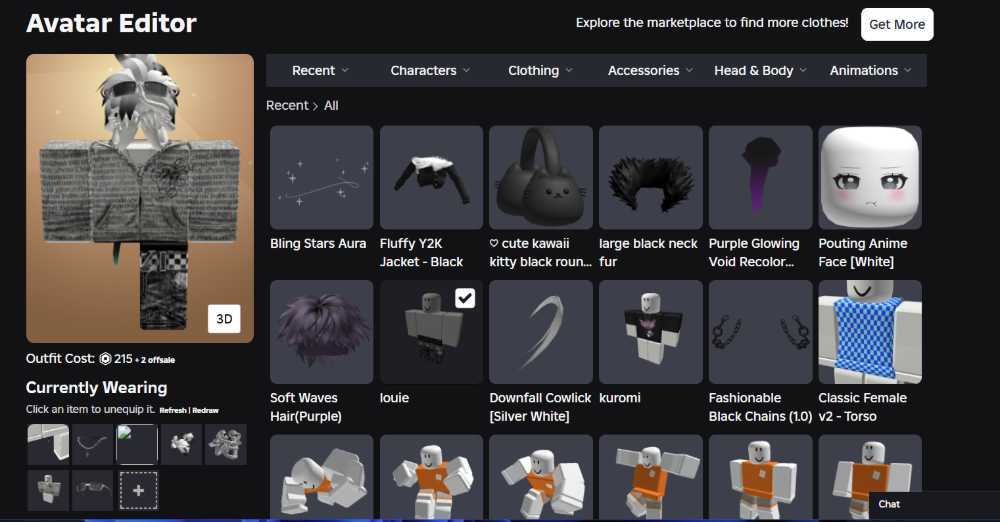This screenshot has height=522, width=1000.
Task: Click the Soft Waves Hair(Purple) label
Action: [x=306, y=407]
